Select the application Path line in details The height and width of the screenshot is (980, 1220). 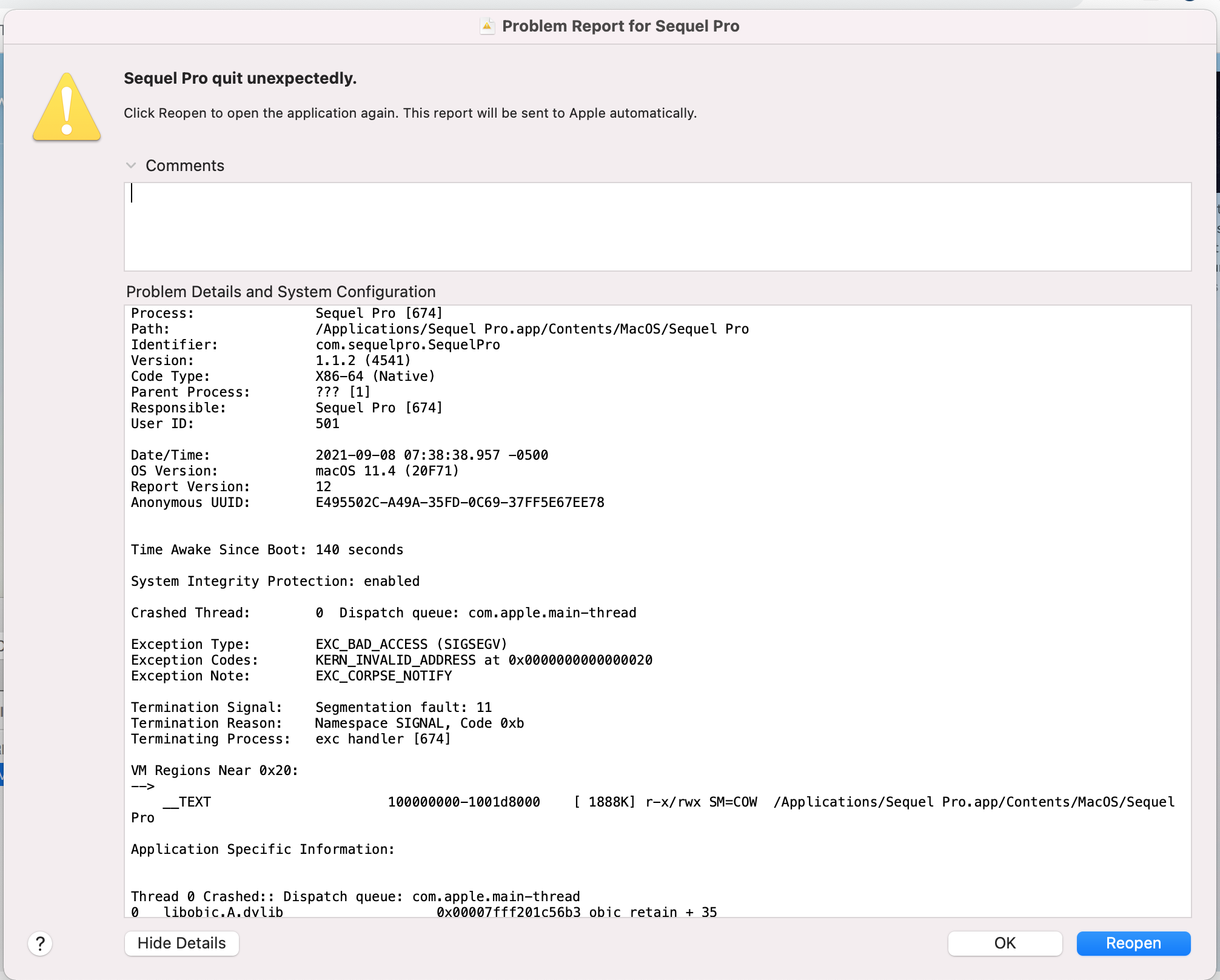tap(531, 329)
